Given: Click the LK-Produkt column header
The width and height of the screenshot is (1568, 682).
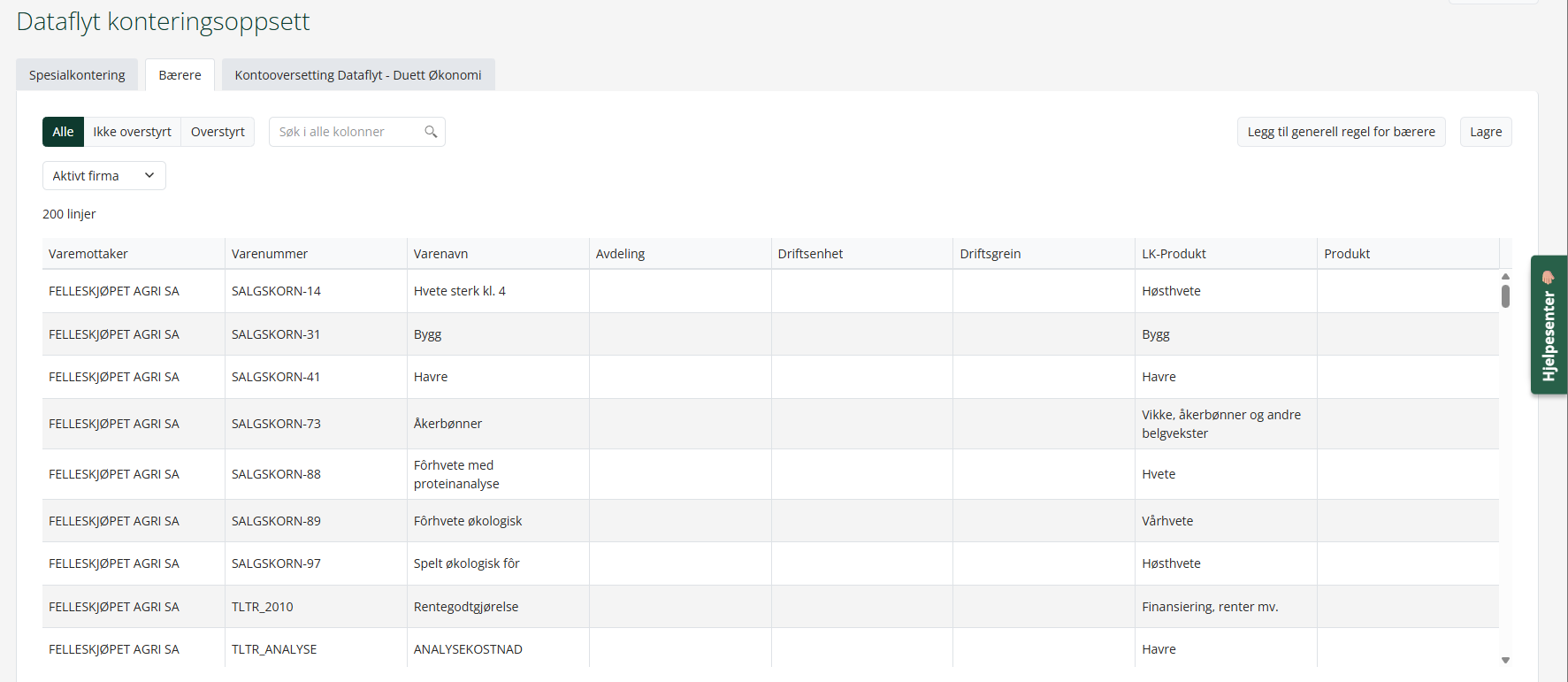Looking at the screenshot, I should pyautogui.click(x=1227, y=254).
